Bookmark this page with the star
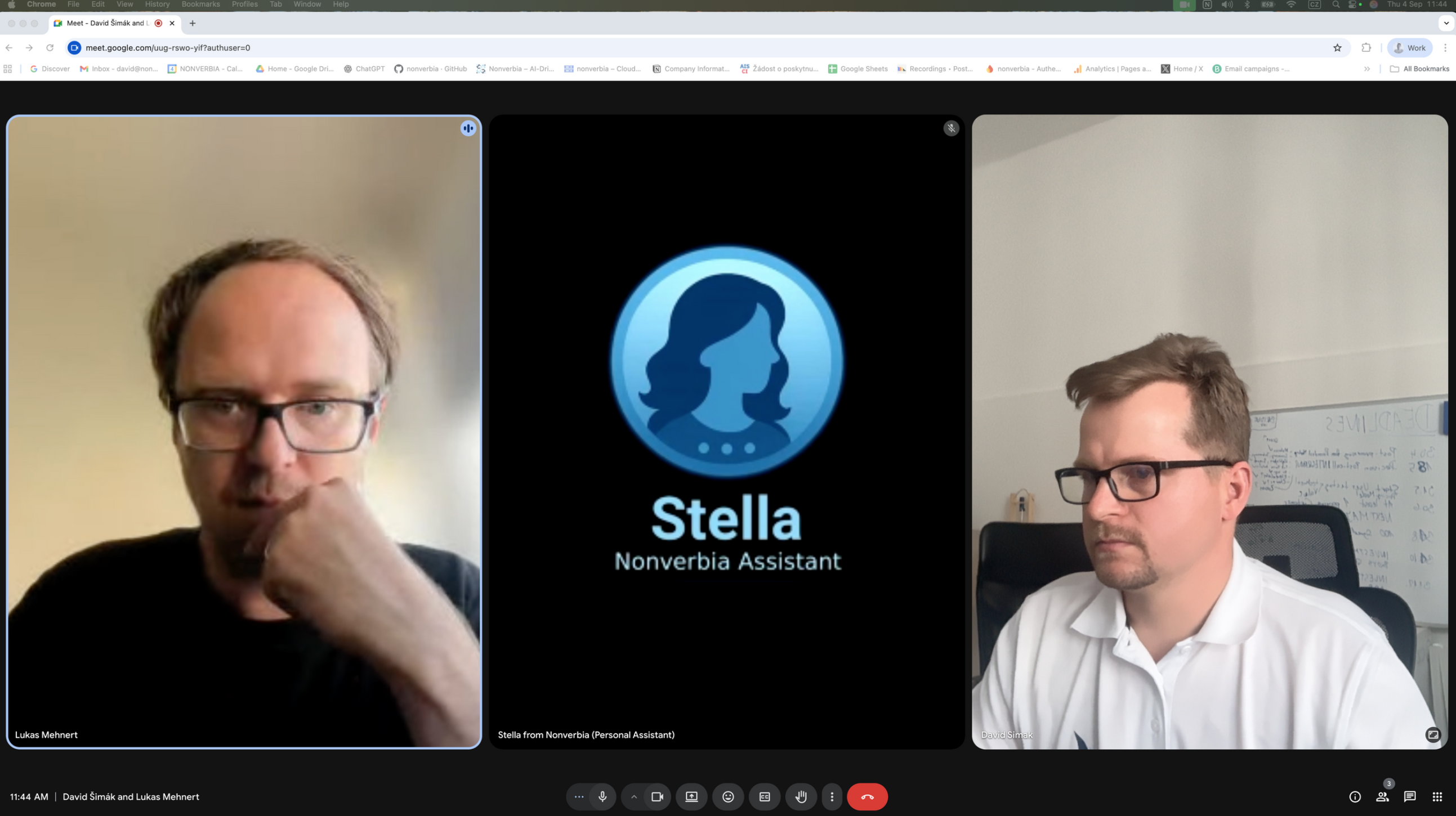 pos(1338,48)
